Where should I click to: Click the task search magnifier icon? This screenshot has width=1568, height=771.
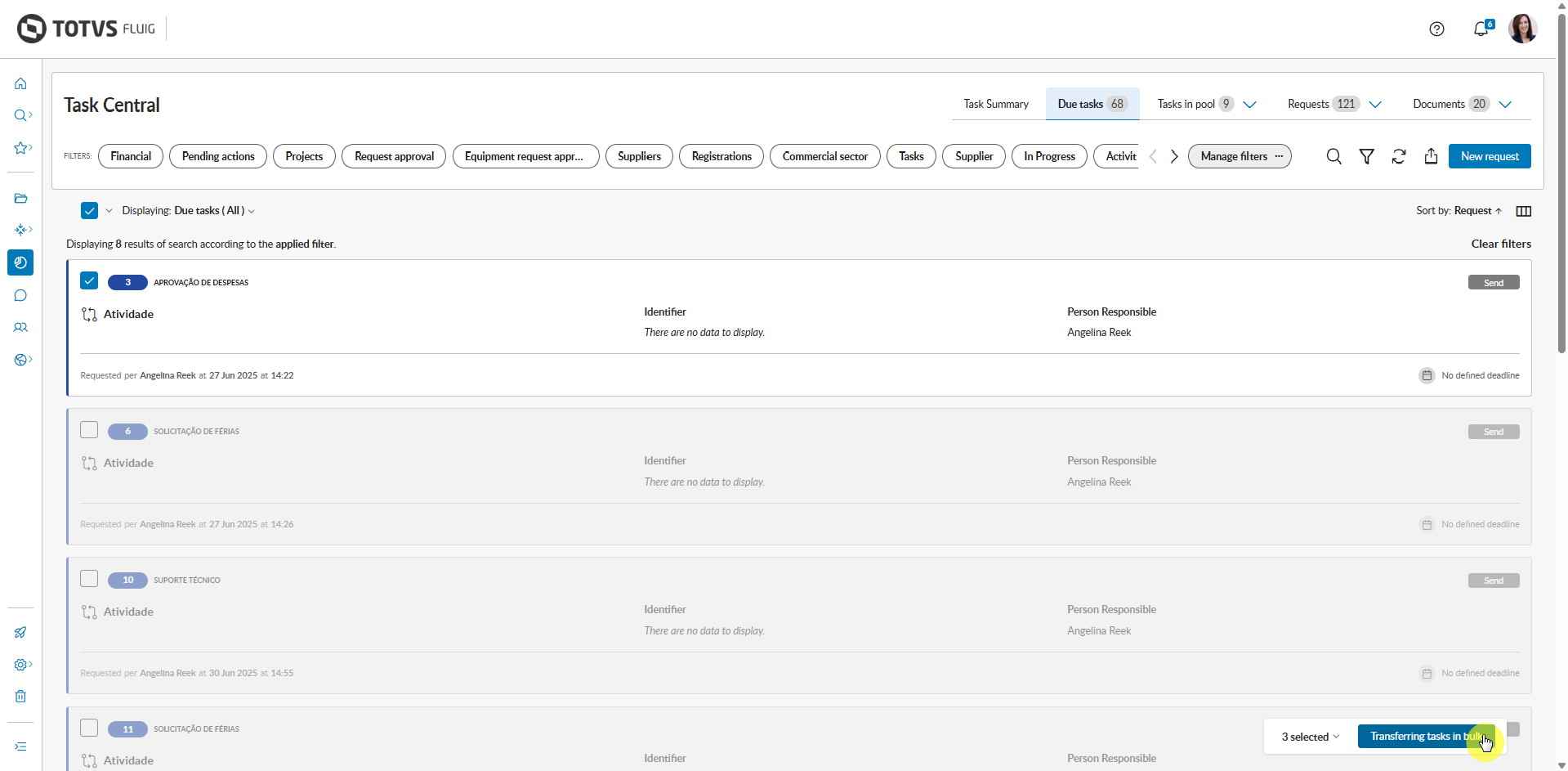(x=1333, y=156)
